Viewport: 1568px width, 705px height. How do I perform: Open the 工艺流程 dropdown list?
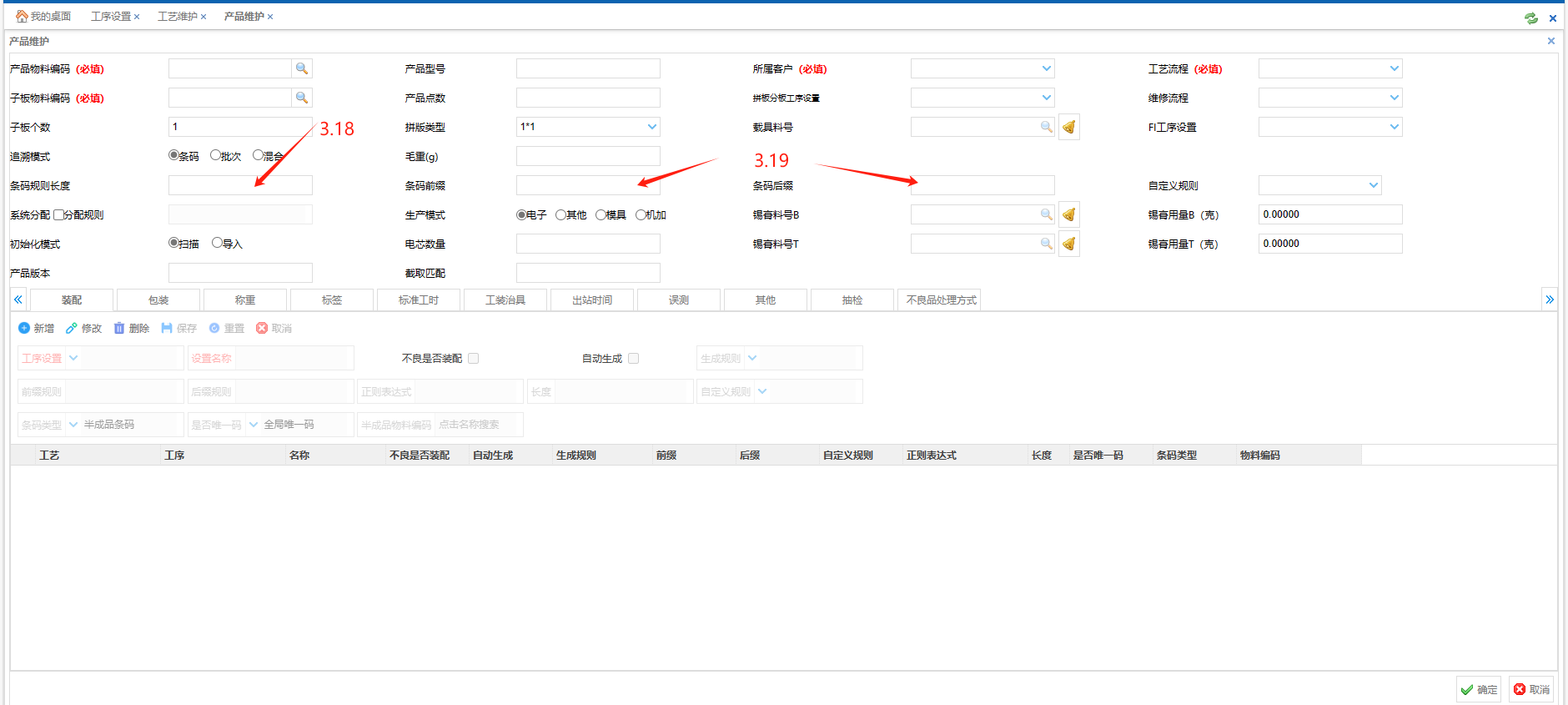tap(1394, 68)
